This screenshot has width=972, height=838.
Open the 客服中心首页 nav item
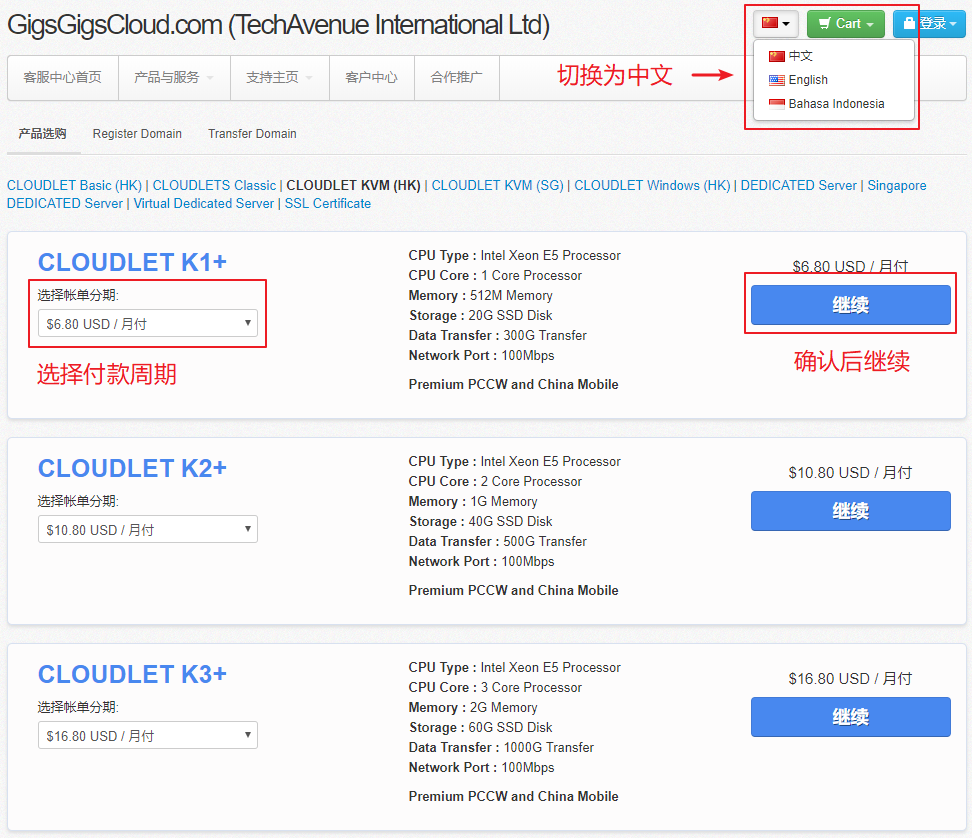63,77
